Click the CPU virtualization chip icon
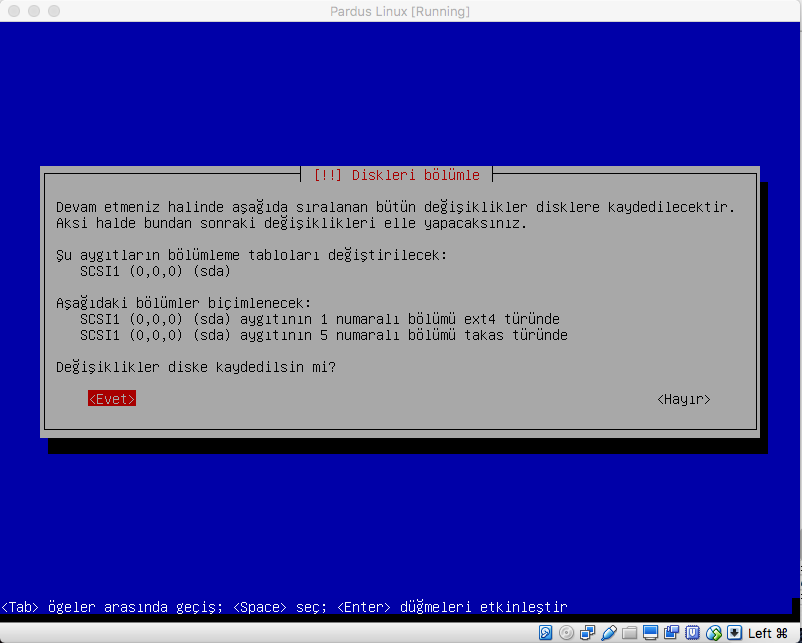 pos(693,633)
